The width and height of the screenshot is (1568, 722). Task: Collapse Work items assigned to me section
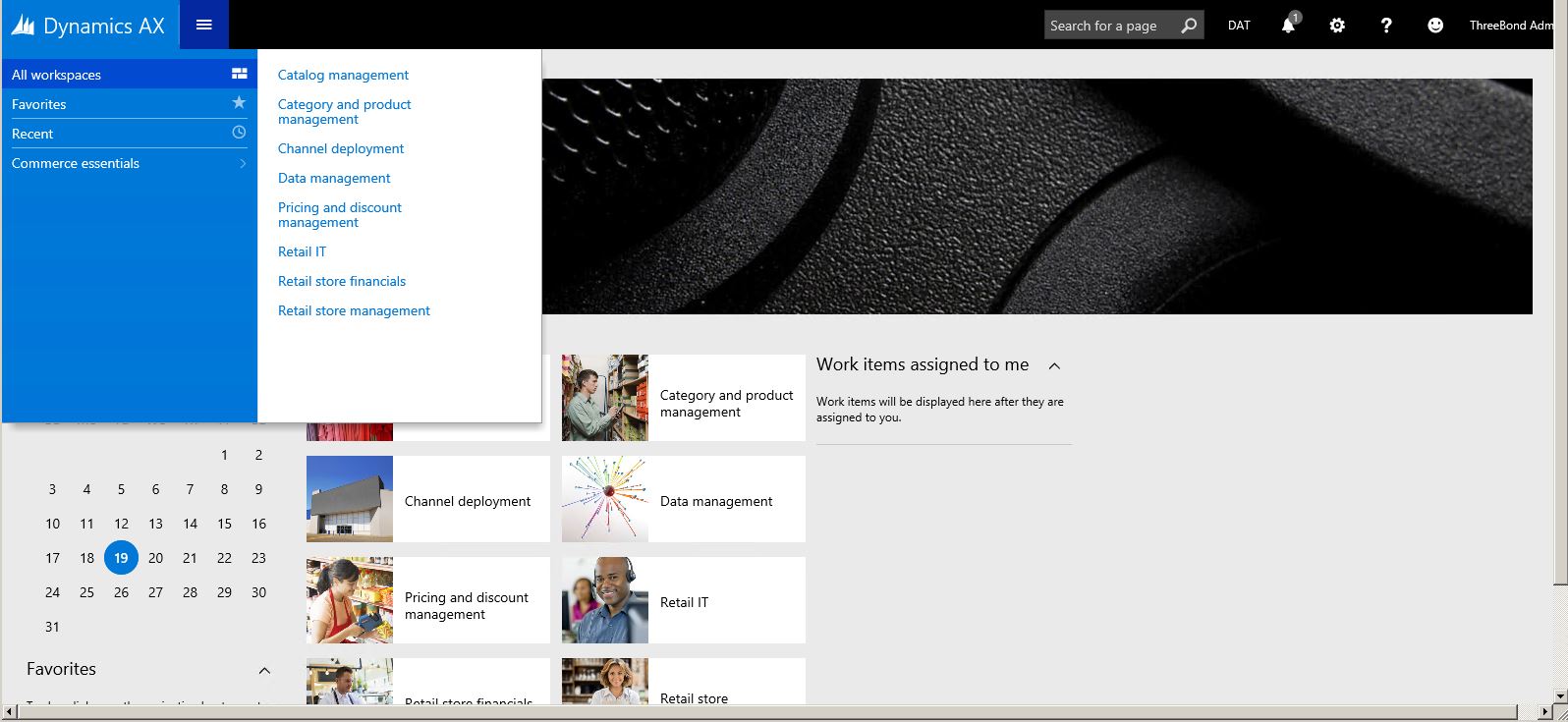click(x=1054, y=365)
